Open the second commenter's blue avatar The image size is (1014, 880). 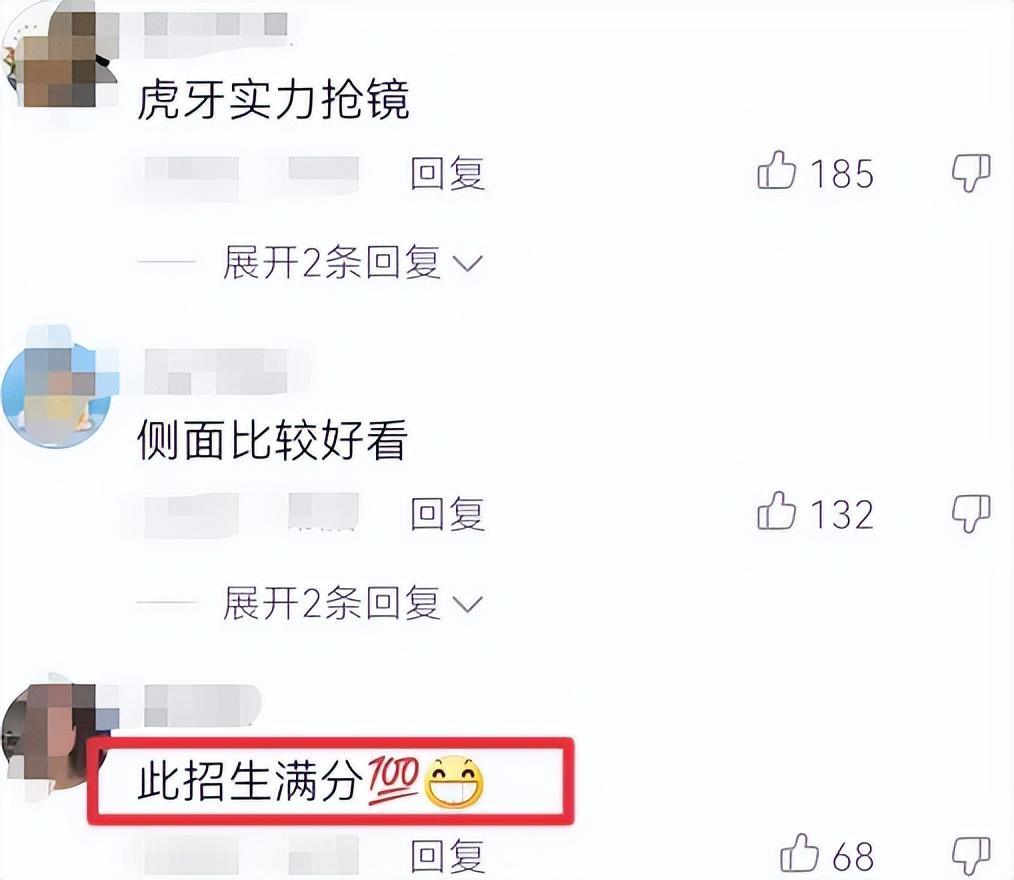pyautogui.click(x=59, y=393)
